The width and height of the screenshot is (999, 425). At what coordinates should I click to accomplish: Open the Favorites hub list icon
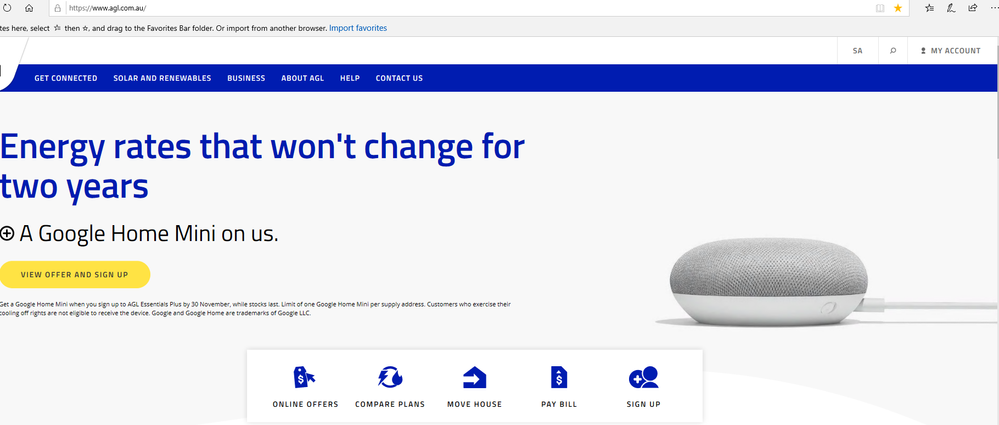[929, 8]
